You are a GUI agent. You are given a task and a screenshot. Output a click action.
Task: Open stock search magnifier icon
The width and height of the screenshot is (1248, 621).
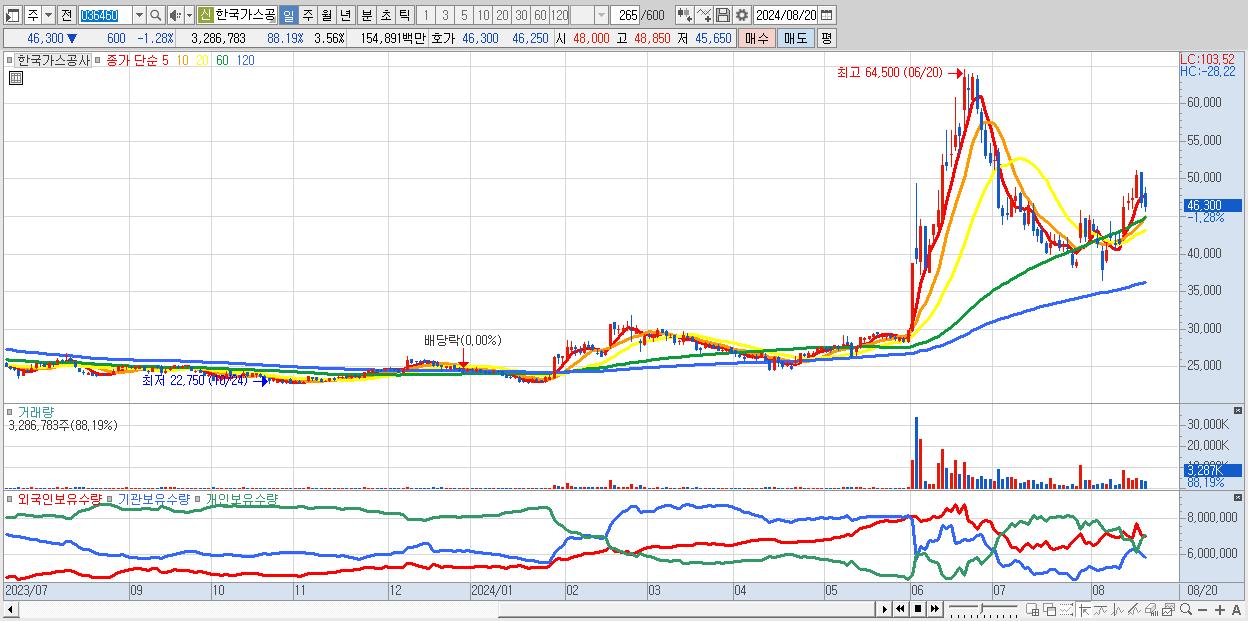[155, 15]
